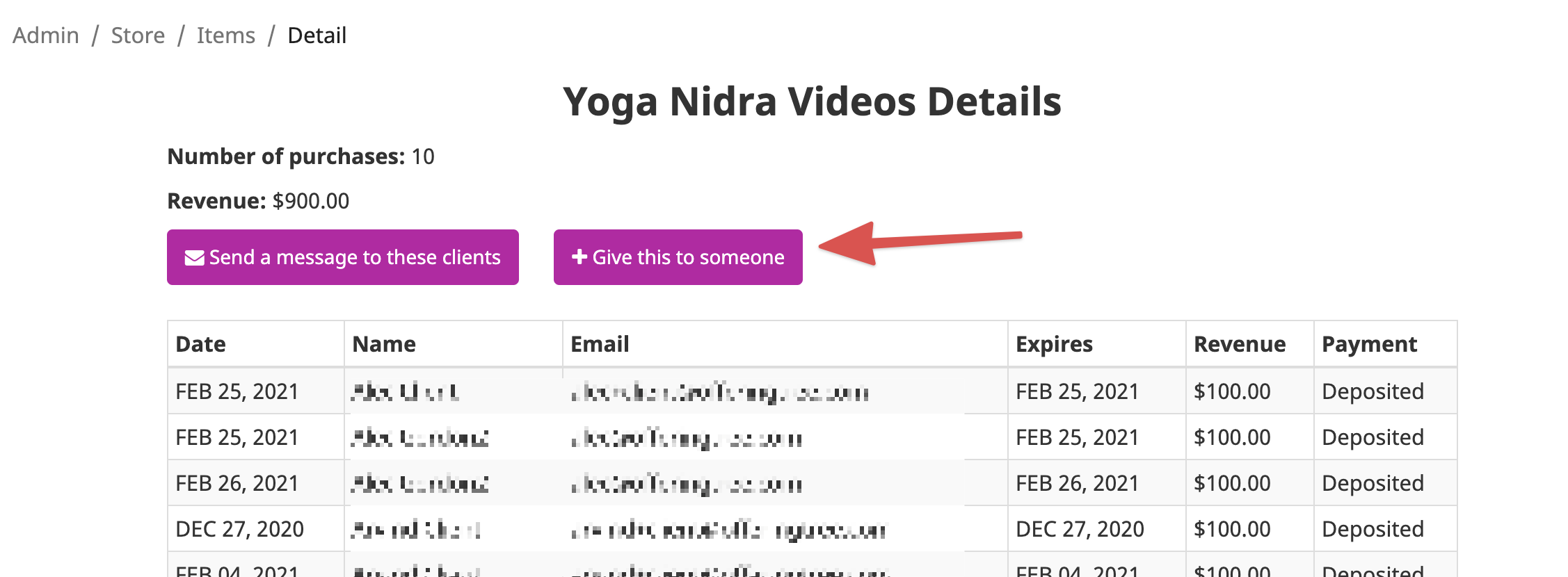
Task: Send a message to these clients
Action: [x=343, y=257]
